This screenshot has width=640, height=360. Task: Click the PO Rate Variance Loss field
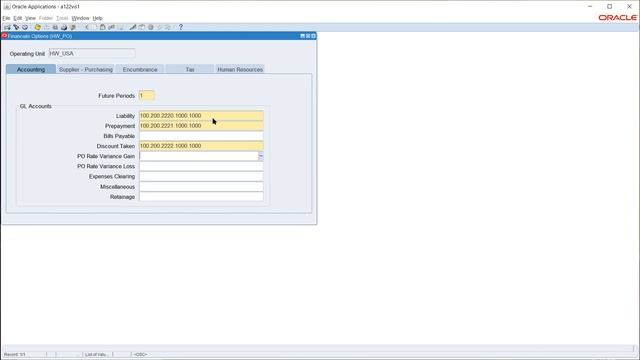201,166
